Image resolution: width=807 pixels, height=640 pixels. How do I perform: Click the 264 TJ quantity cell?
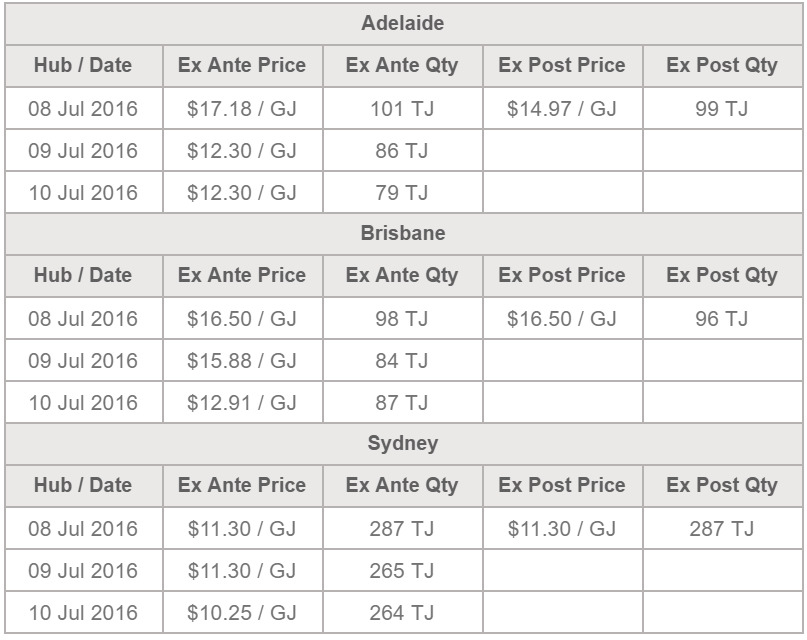pyautogui.click(x=402, y=613)
